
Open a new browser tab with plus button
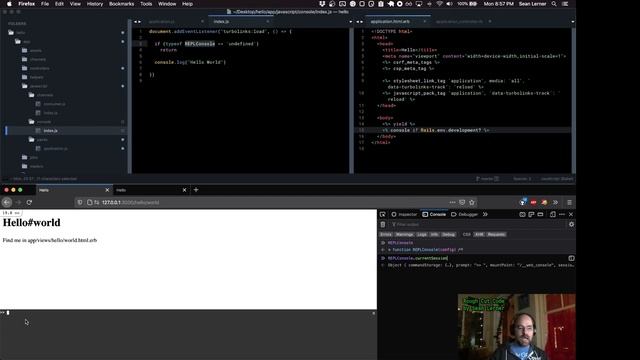(x=196, y=190)
